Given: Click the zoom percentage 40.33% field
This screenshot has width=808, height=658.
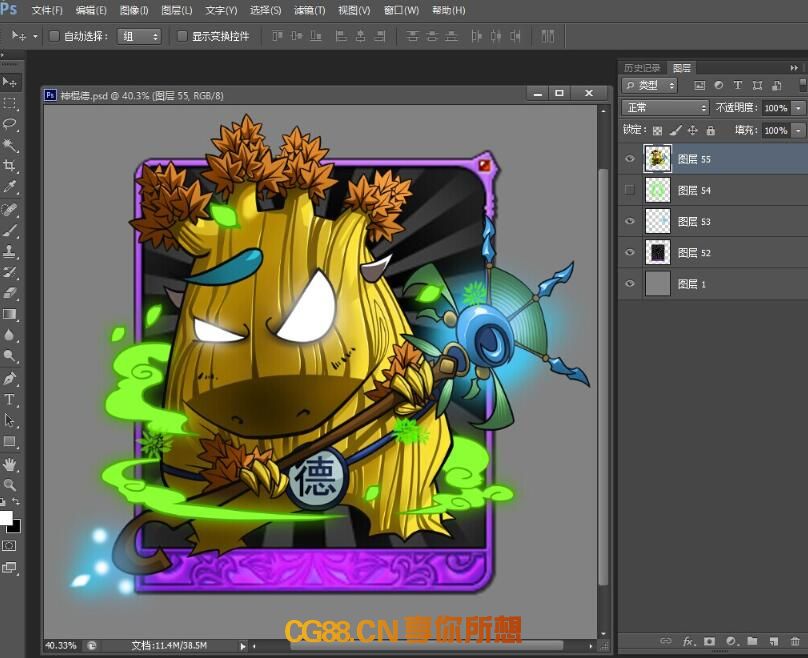Looking at the screenshot, I should pyautogui.click(x=61, y=645).
